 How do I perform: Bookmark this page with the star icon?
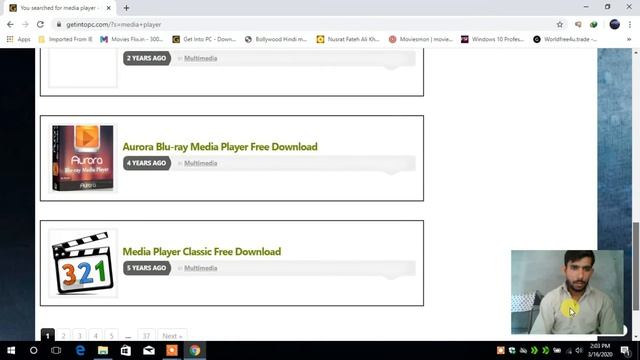pos(560,24)
